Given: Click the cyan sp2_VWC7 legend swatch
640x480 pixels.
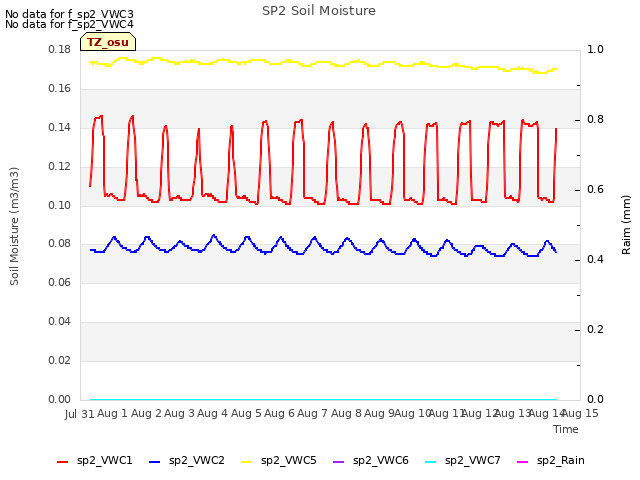Looking at the screenshot, I should click(x=431, y=462).
